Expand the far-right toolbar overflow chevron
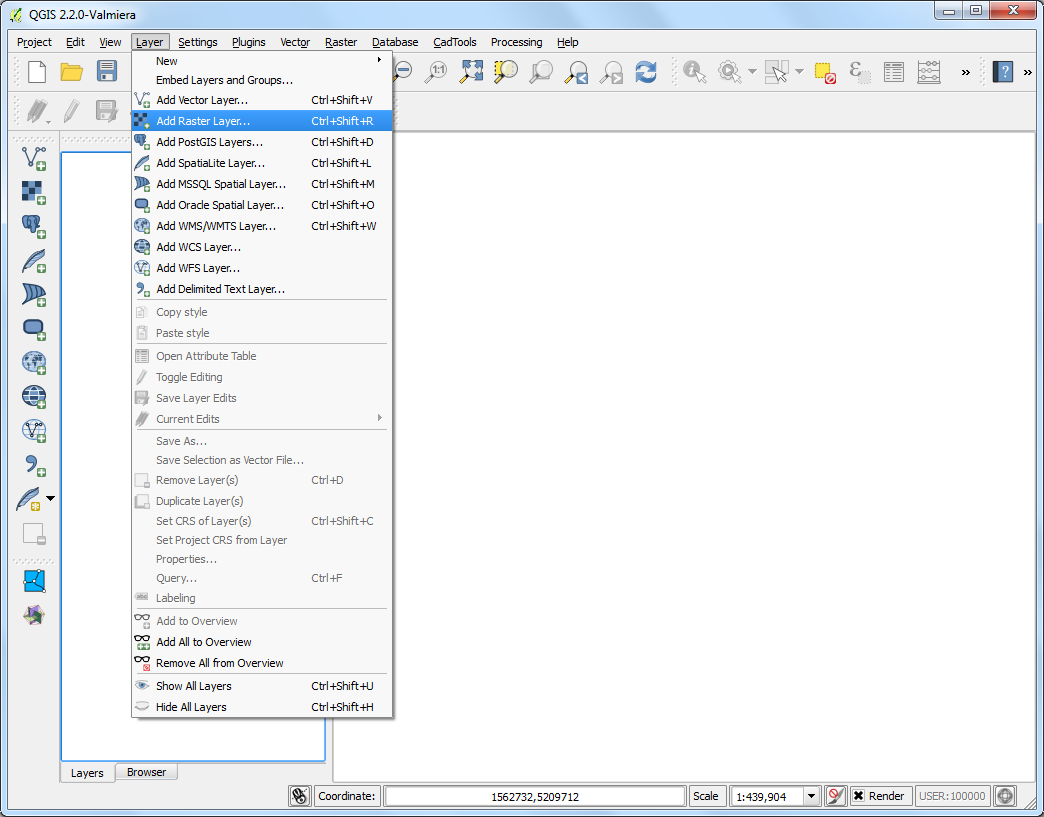Viewport: 1044px width, 817px height. click(x=1028, y=73)
